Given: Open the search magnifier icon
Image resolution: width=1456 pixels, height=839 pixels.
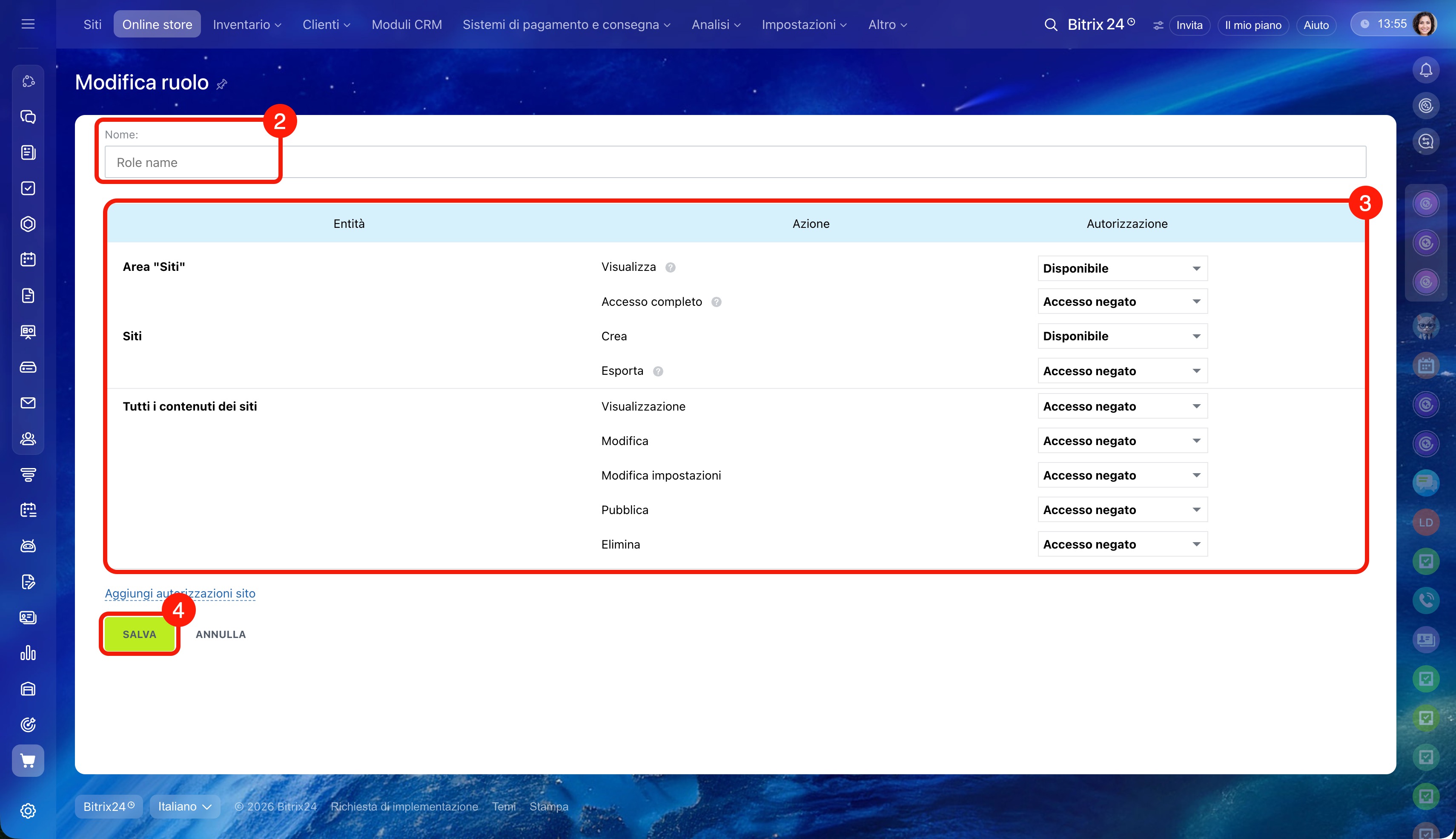Looking at the screenshot, I should coord(1051,25).
